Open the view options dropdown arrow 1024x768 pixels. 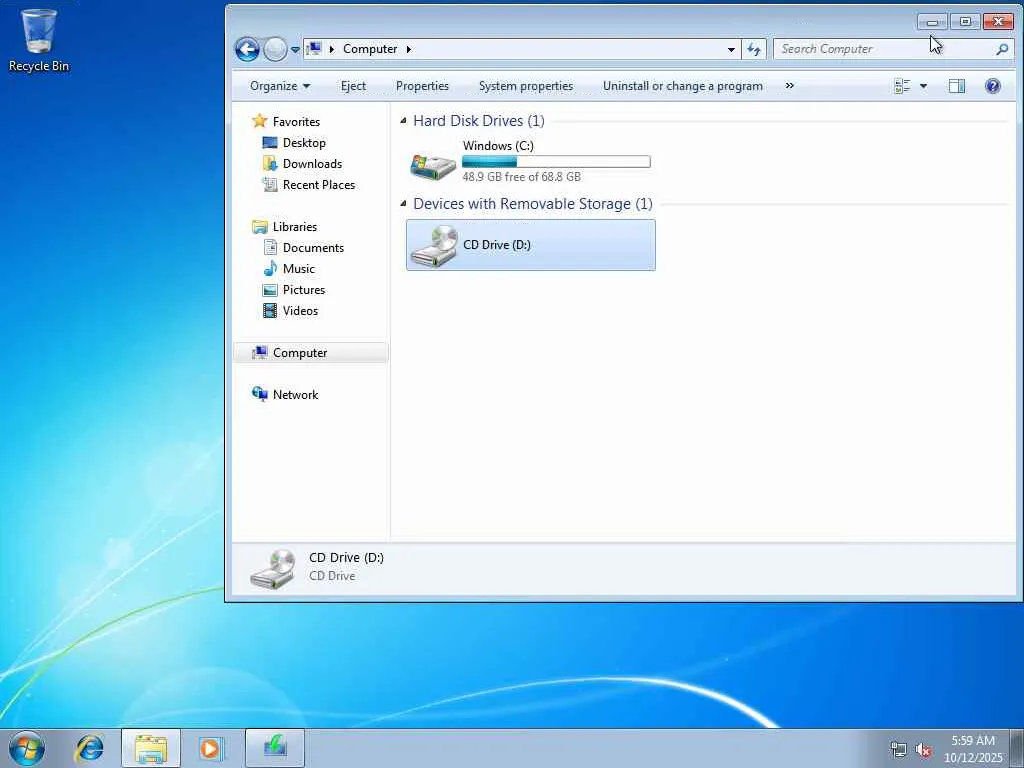923,86
